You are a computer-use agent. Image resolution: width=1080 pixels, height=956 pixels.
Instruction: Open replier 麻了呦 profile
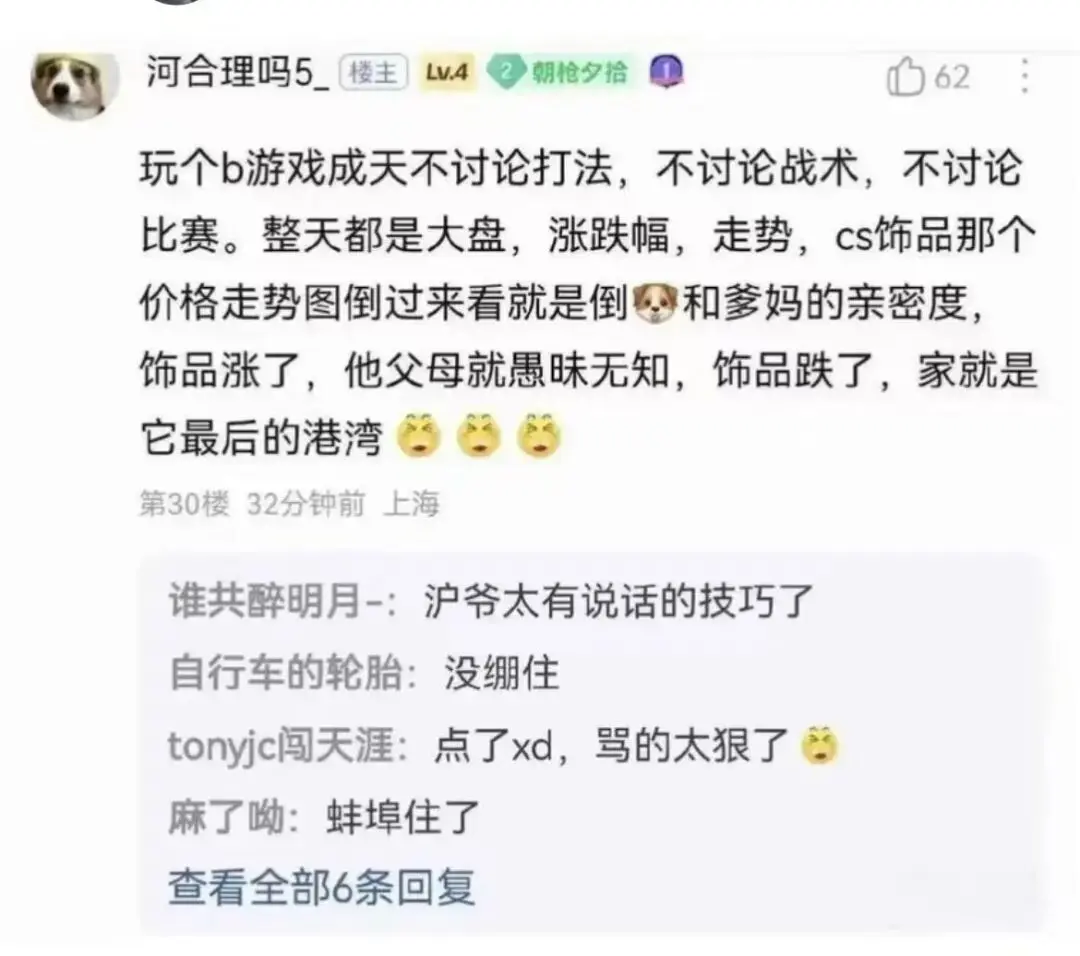tap(227, 818)
